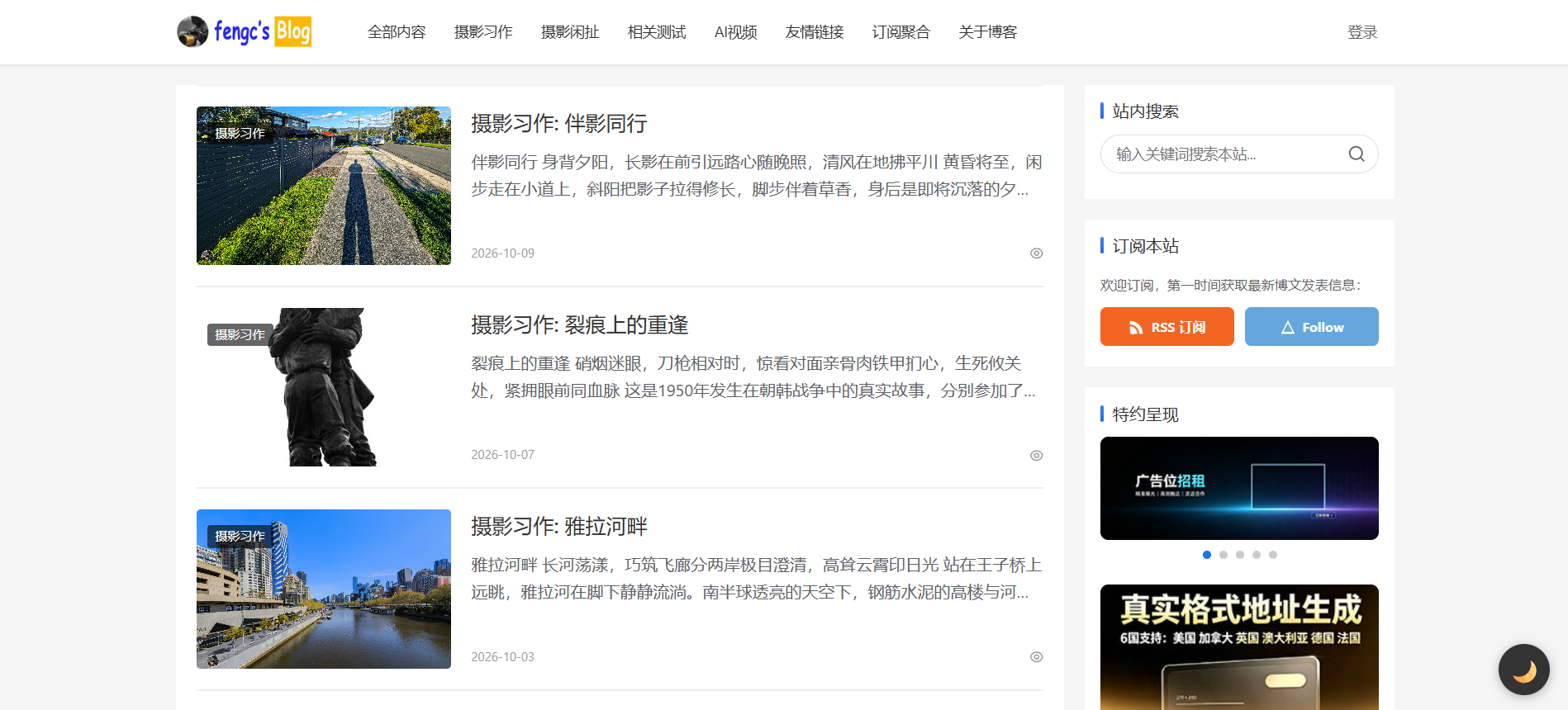Open the 摄影习作 navigation menu item
The width and height of the screenshot is (1568, 710).
tap(483, 32)
